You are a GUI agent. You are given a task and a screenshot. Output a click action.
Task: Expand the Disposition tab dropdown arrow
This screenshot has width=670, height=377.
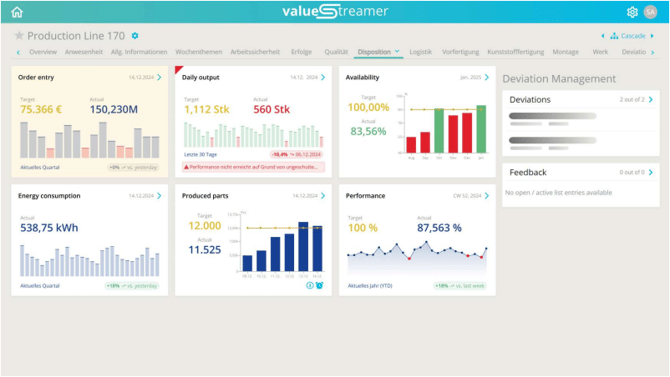pos(397,51)
